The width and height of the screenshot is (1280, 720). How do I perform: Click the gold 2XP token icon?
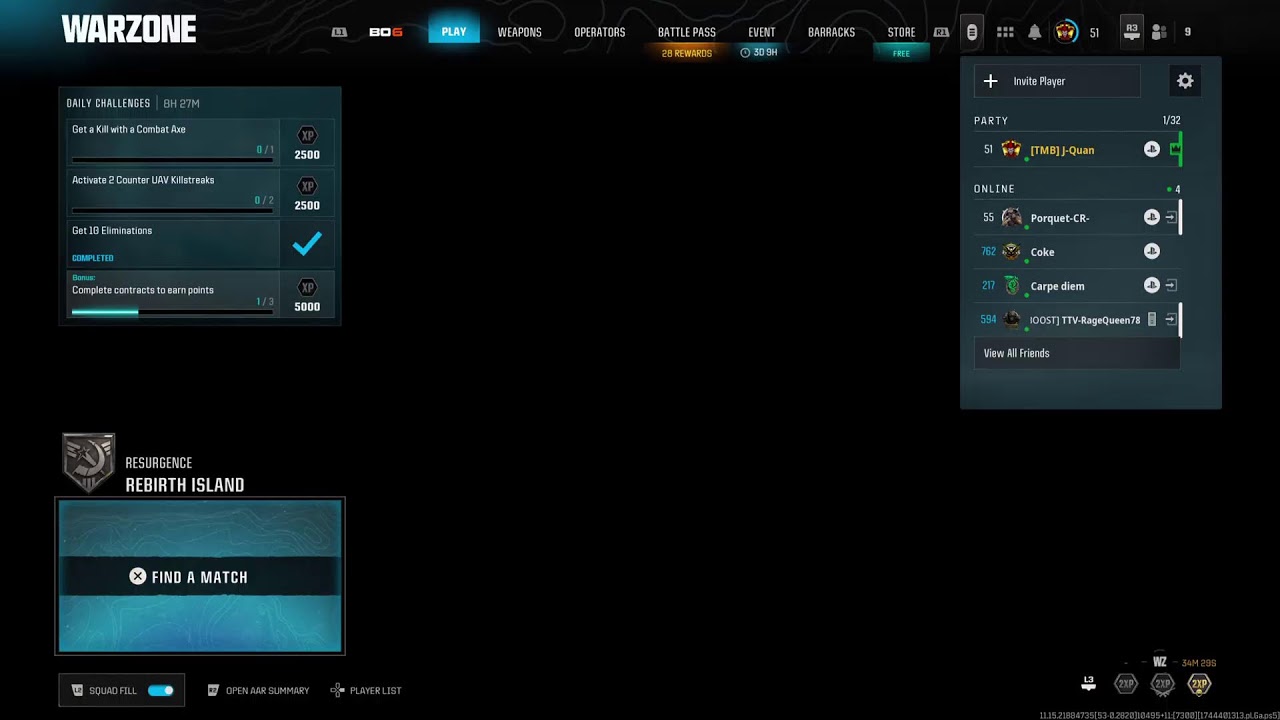tap(1199, 685)
